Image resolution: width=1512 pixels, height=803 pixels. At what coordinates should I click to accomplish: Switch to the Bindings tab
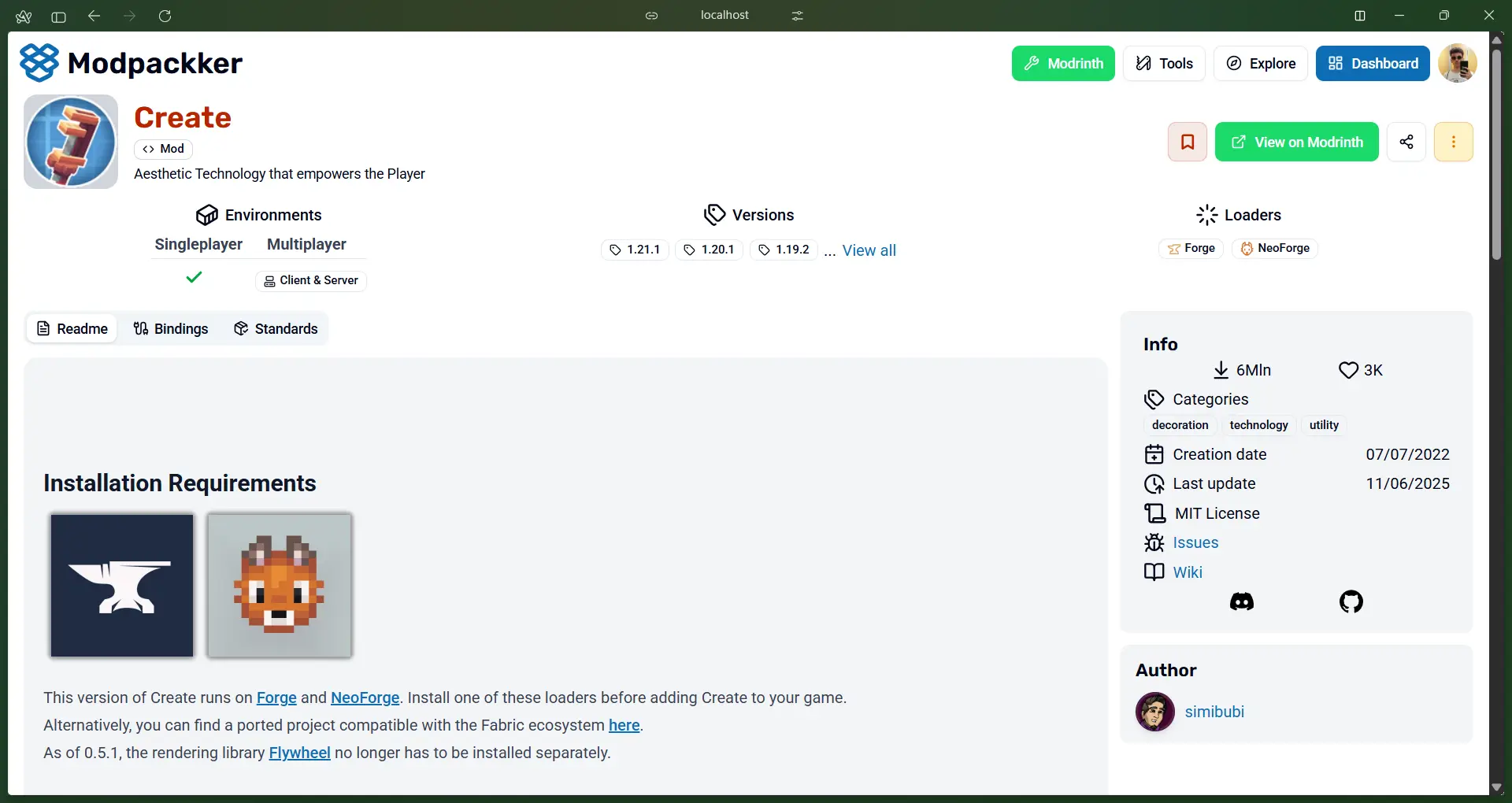(x=171, y=328)
